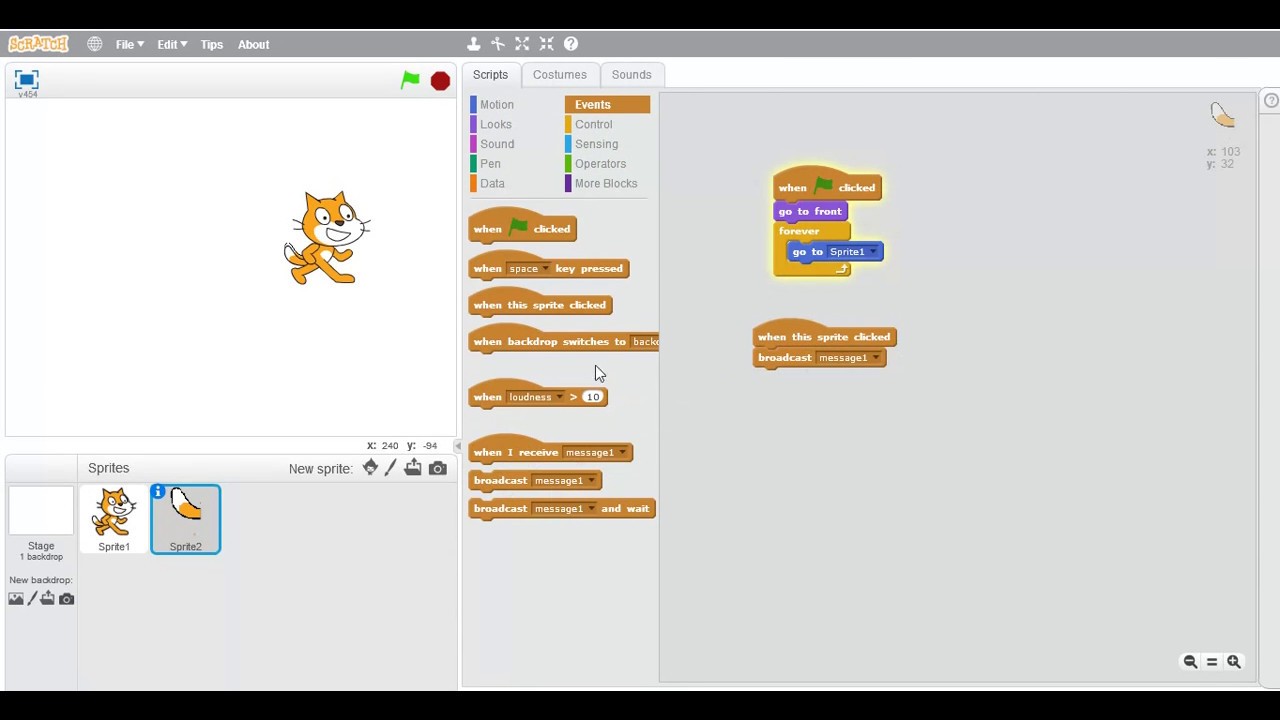Open 'broadcast and wait' message1 dropdown
The image size is (1280, 720).
(x=590, y=509)
